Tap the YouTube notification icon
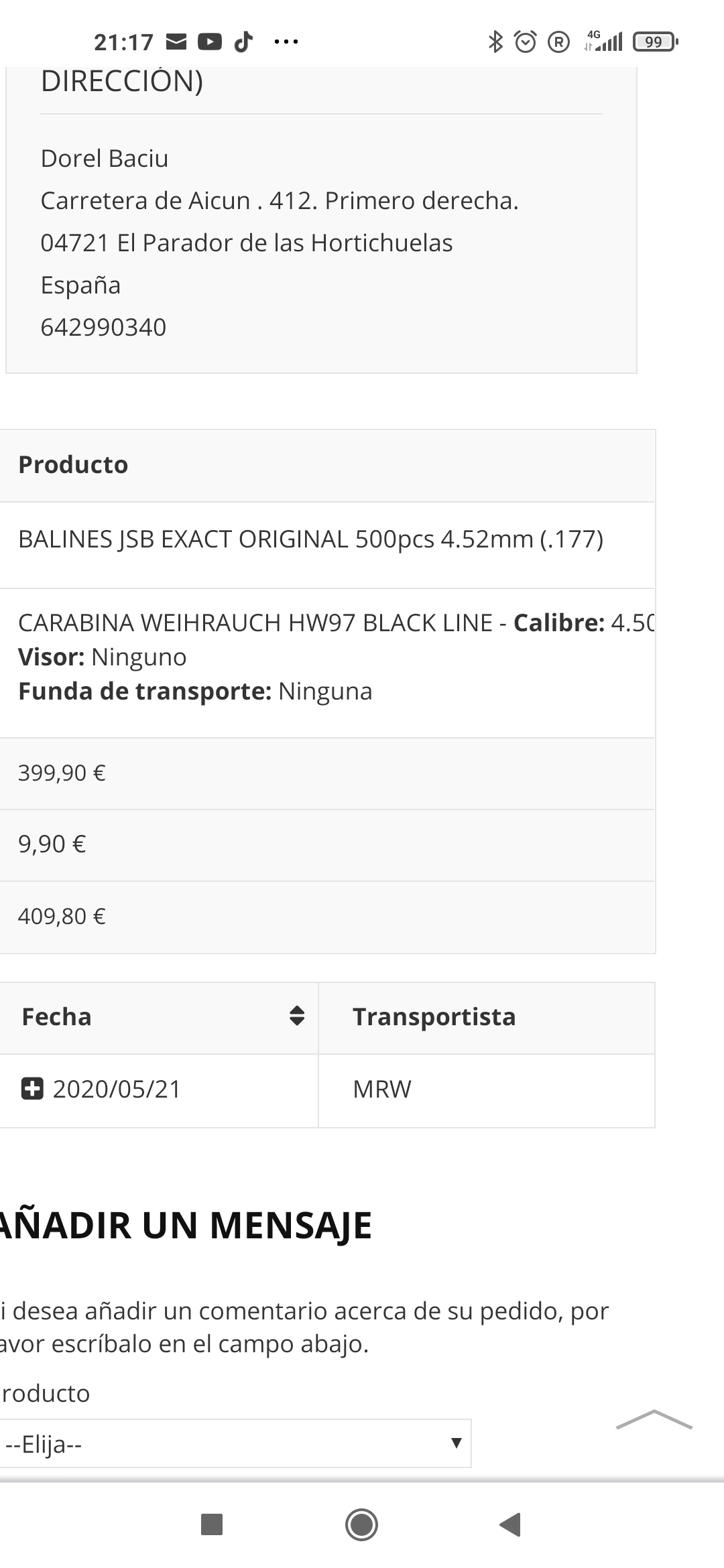 pyautogui.click(x=210, y=42)
